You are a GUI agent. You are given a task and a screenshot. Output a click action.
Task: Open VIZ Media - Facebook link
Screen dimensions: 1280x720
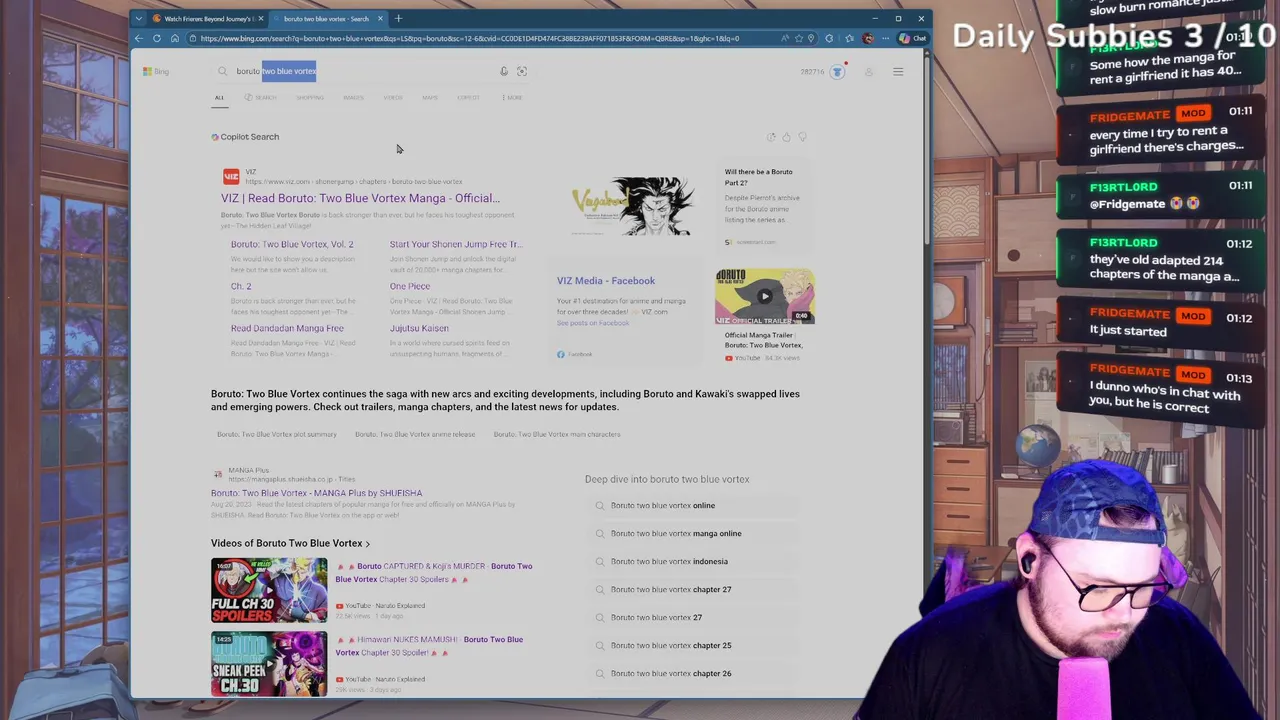point(606,281)
